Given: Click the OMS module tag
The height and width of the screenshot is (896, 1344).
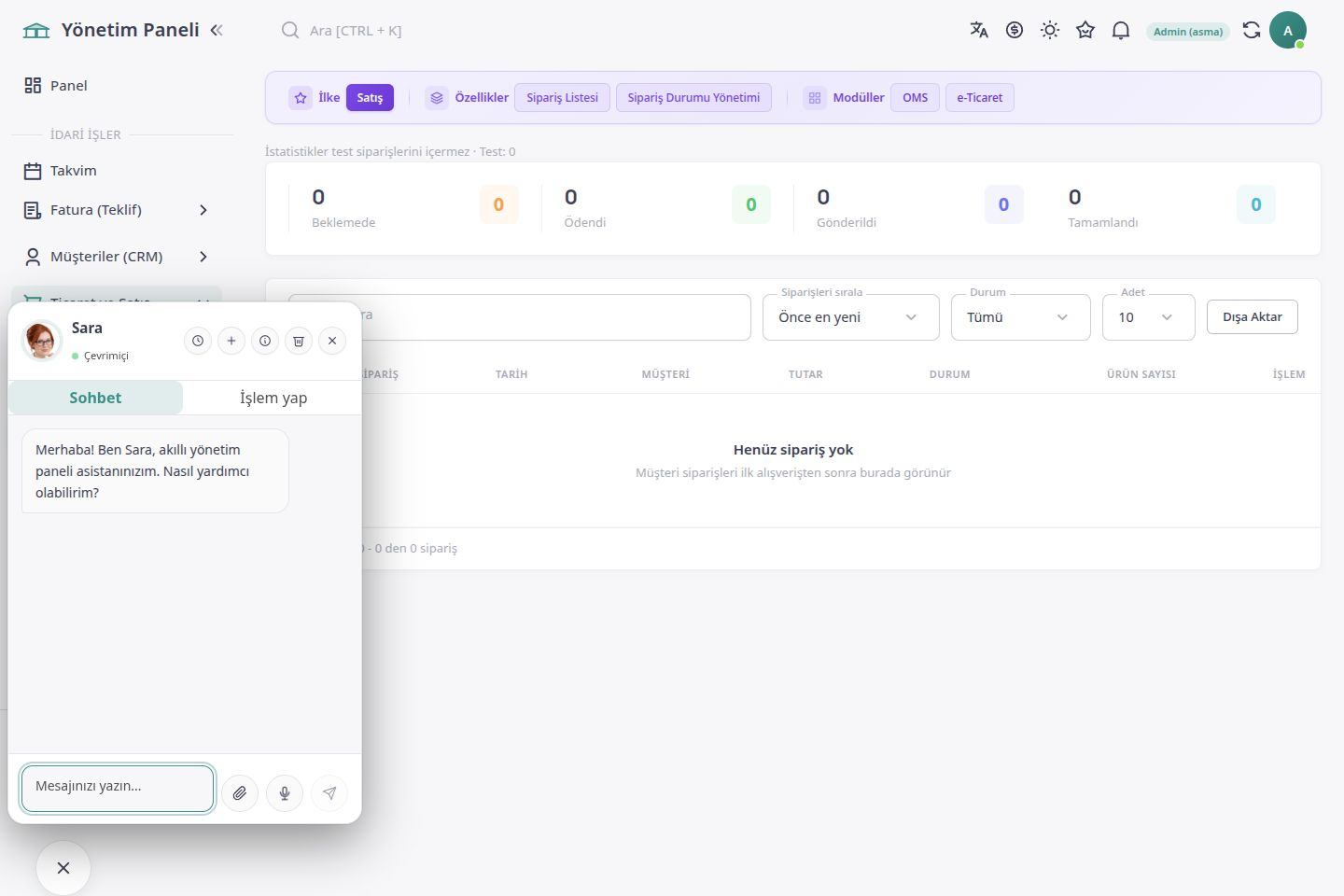Looking at the screenshot, I should click(x=916, y=97).
